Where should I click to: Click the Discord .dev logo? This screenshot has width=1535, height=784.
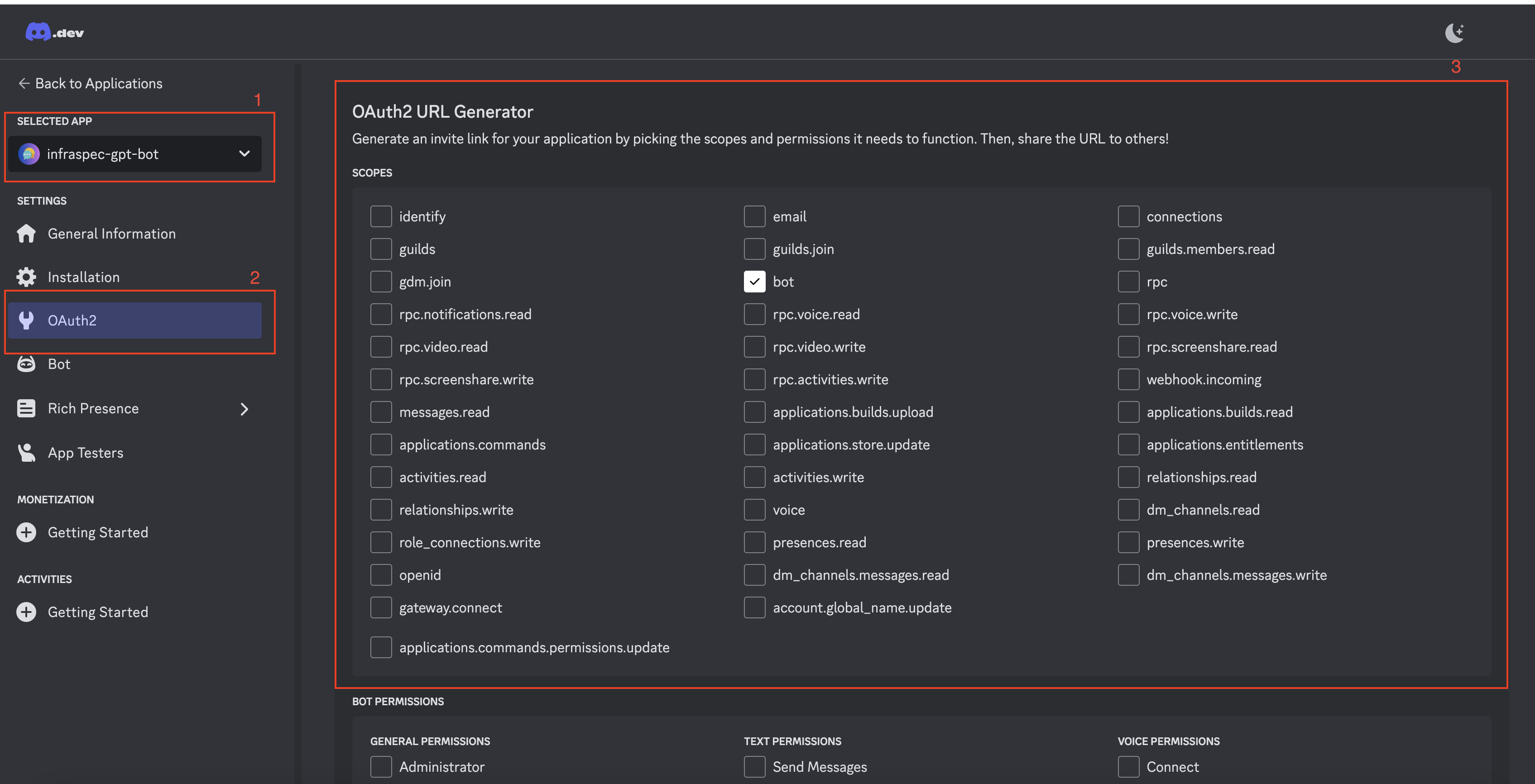click(54, 32)
